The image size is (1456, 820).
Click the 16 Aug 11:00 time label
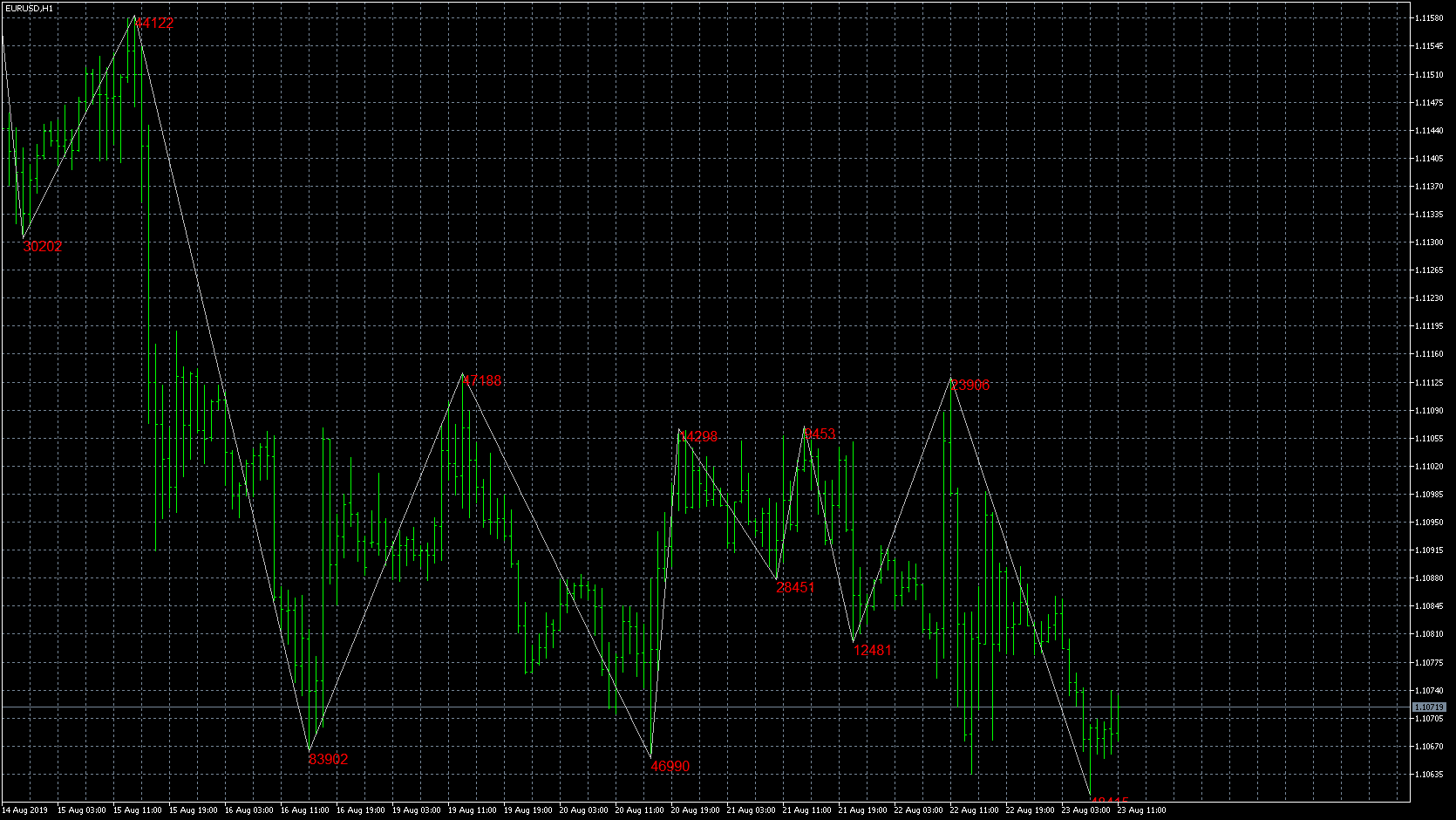305,810
